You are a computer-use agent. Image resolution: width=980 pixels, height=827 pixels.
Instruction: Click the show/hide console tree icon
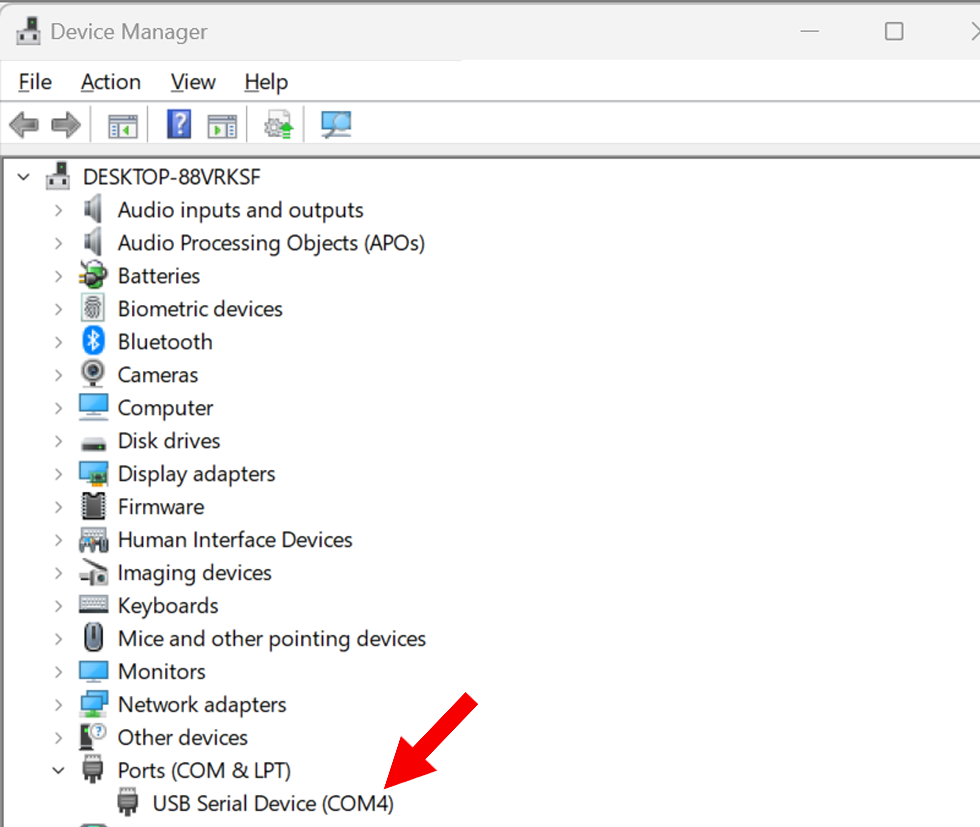point(122,125)
